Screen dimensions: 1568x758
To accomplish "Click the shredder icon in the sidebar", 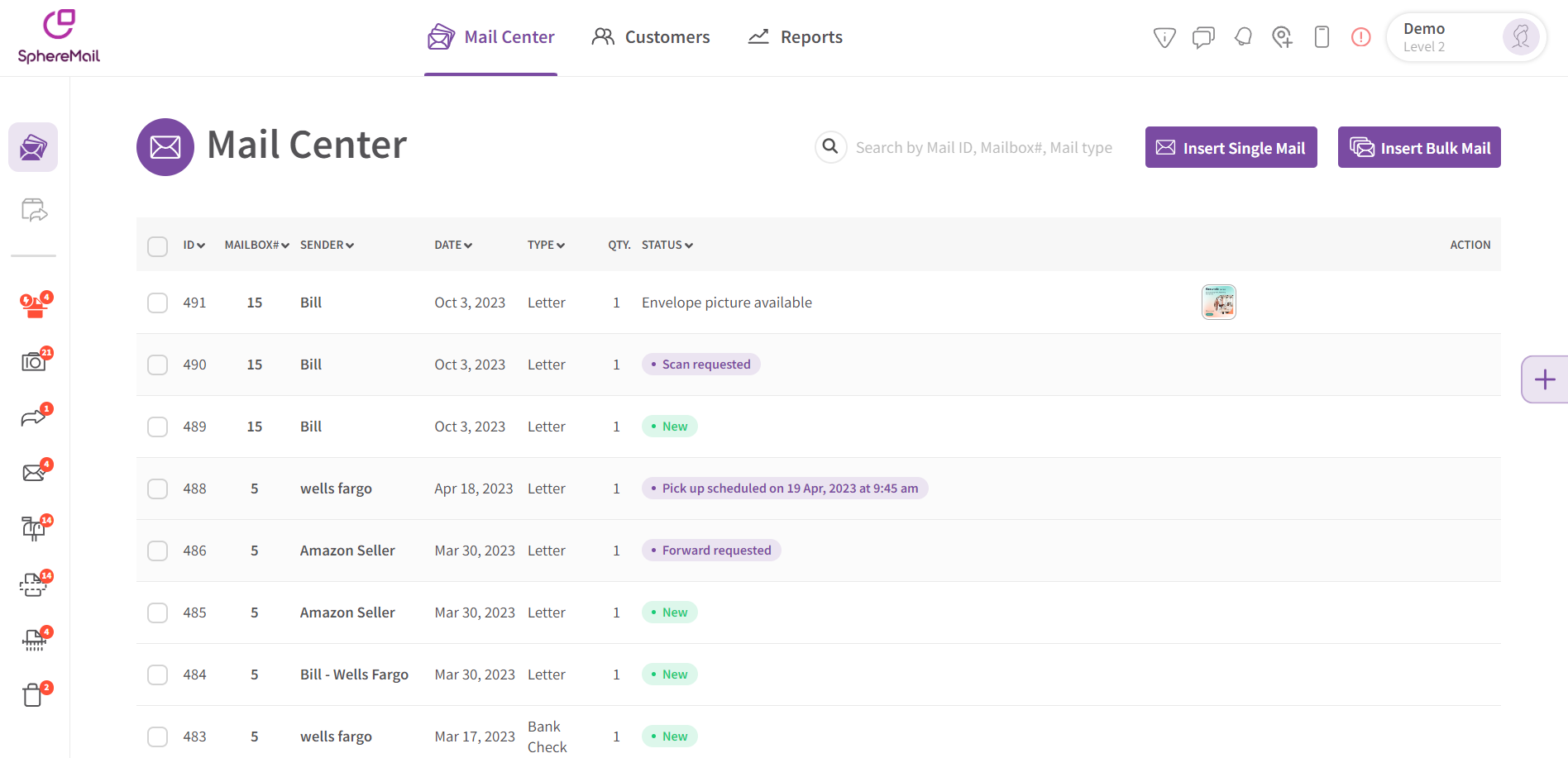I will click(33, 641).
